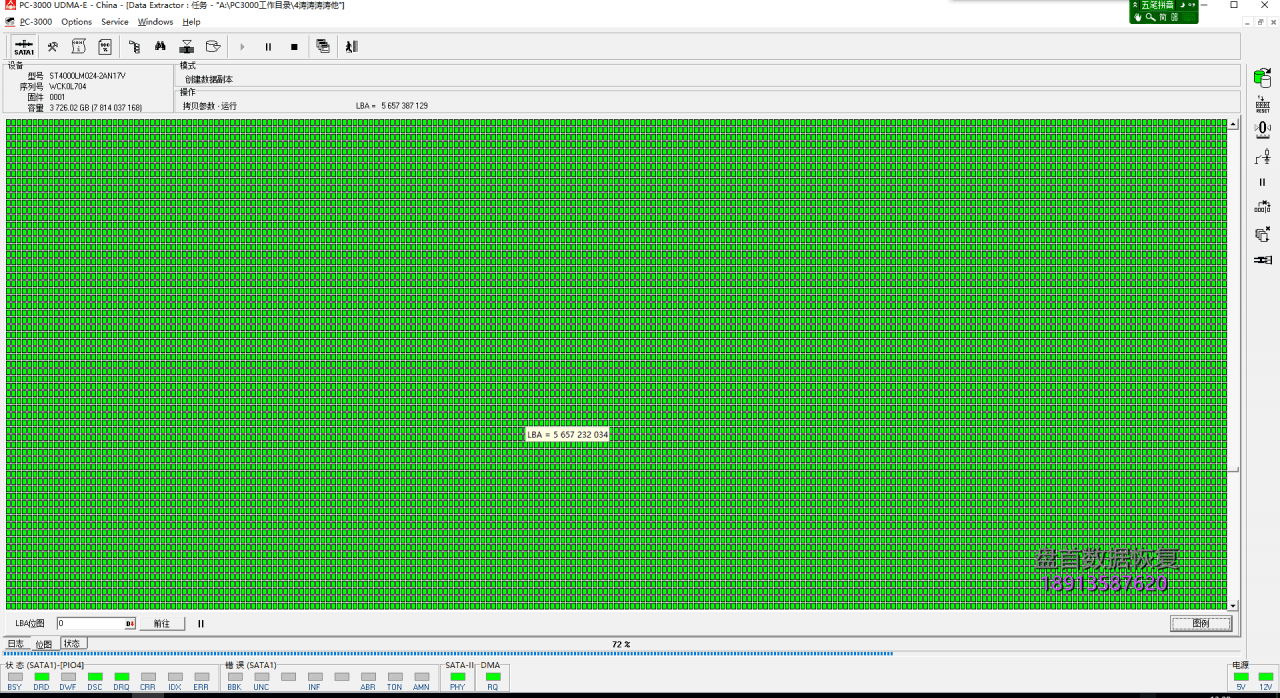The height and width of the screenshot is (698, 1280).
Task: Switch to the 位图 map tab
Action: (44, 644)
